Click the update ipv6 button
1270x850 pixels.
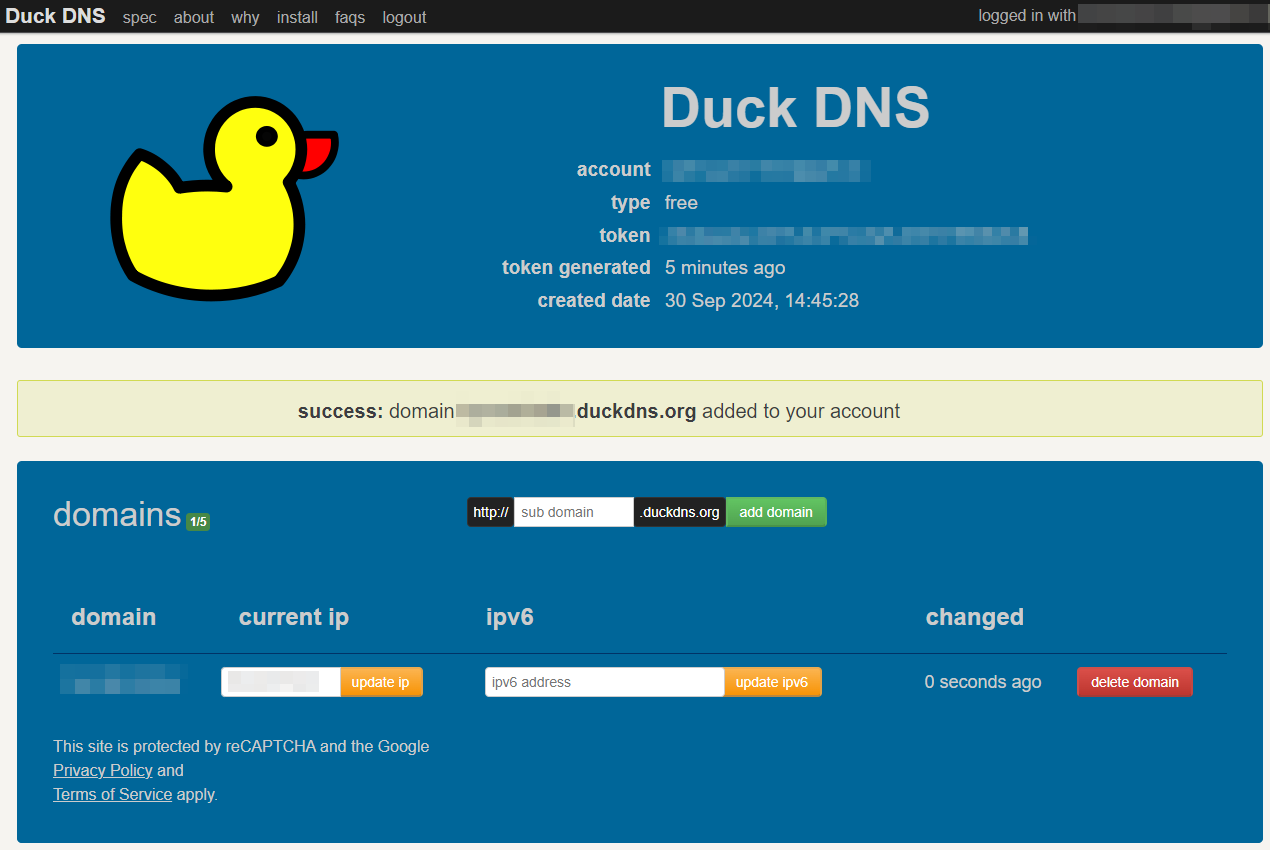tap(772, 682)
